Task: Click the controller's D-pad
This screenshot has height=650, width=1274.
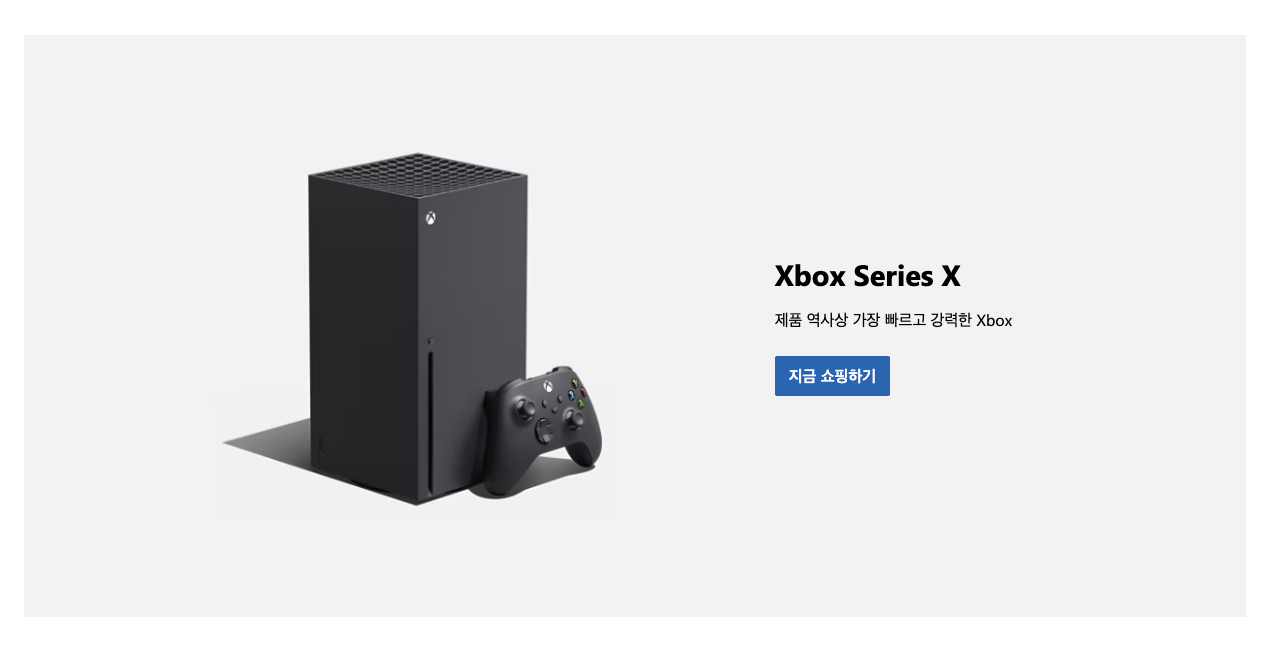Action: [x=544, y=433]
